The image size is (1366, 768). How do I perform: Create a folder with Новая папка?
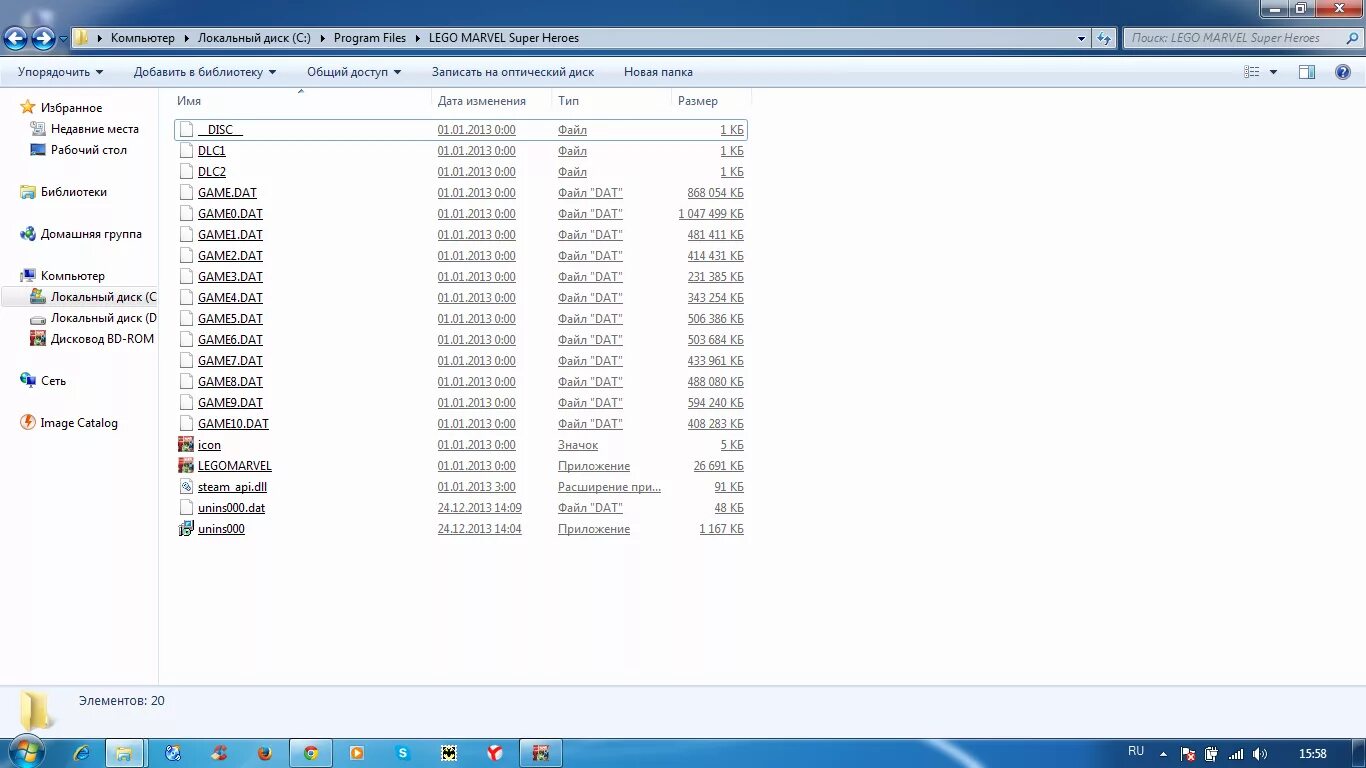tap(658, 72)
